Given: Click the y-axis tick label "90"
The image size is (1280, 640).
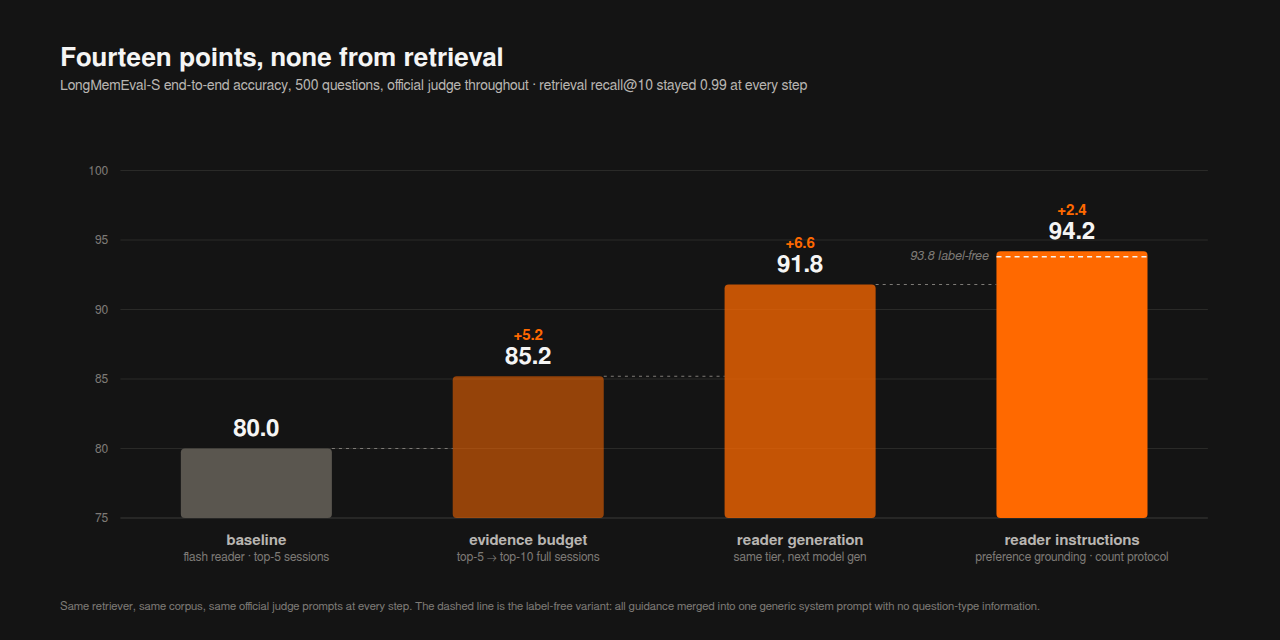Looking at the screenshot, I should [101, 310].
